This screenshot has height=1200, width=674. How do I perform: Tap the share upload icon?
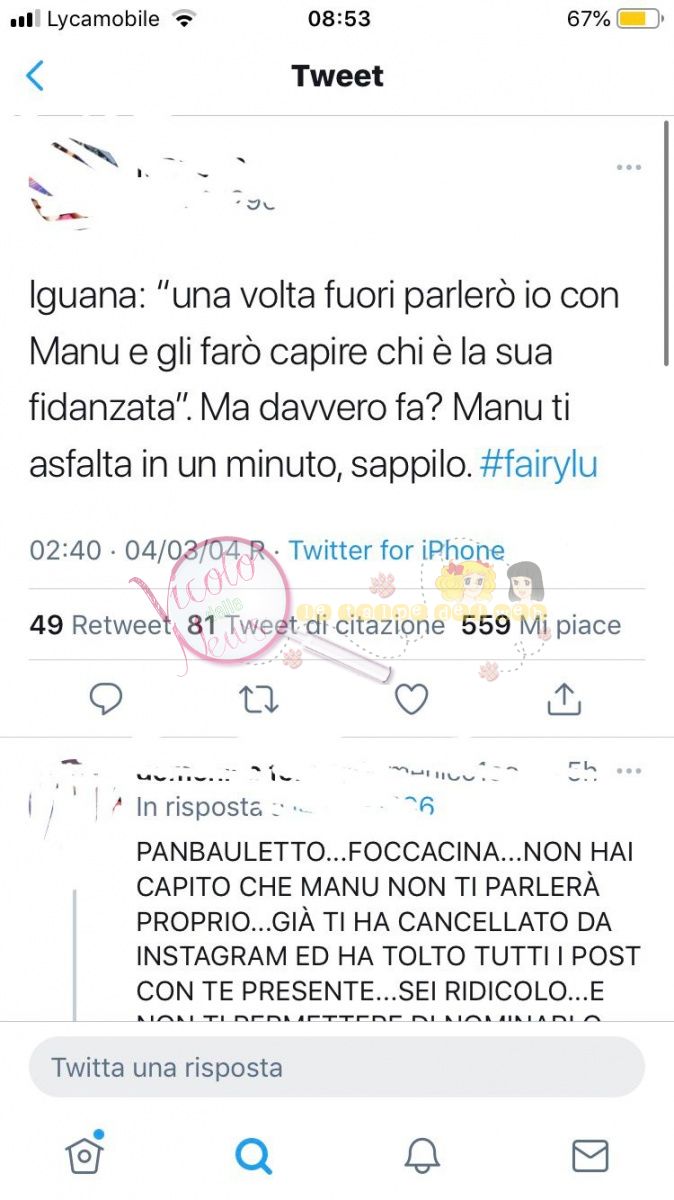[564, 699]
